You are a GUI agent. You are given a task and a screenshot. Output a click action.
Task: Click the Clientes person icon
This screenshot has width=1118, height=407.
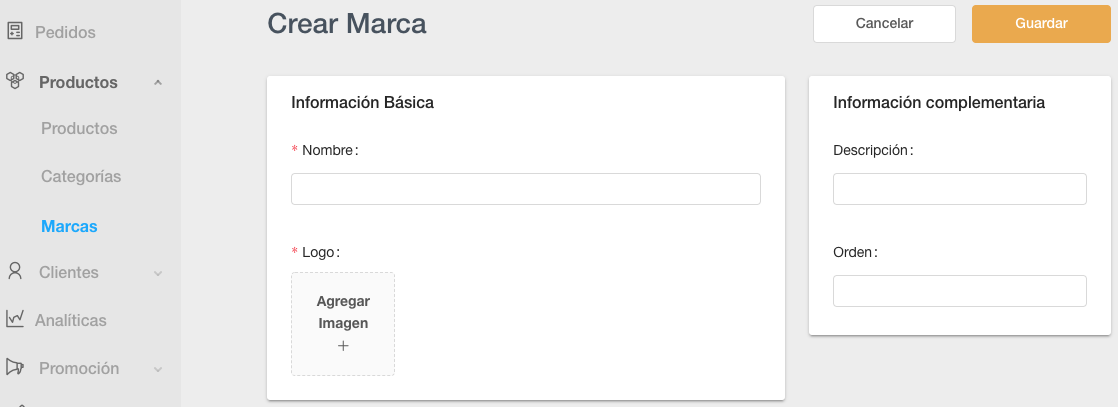tap(15, 271)
